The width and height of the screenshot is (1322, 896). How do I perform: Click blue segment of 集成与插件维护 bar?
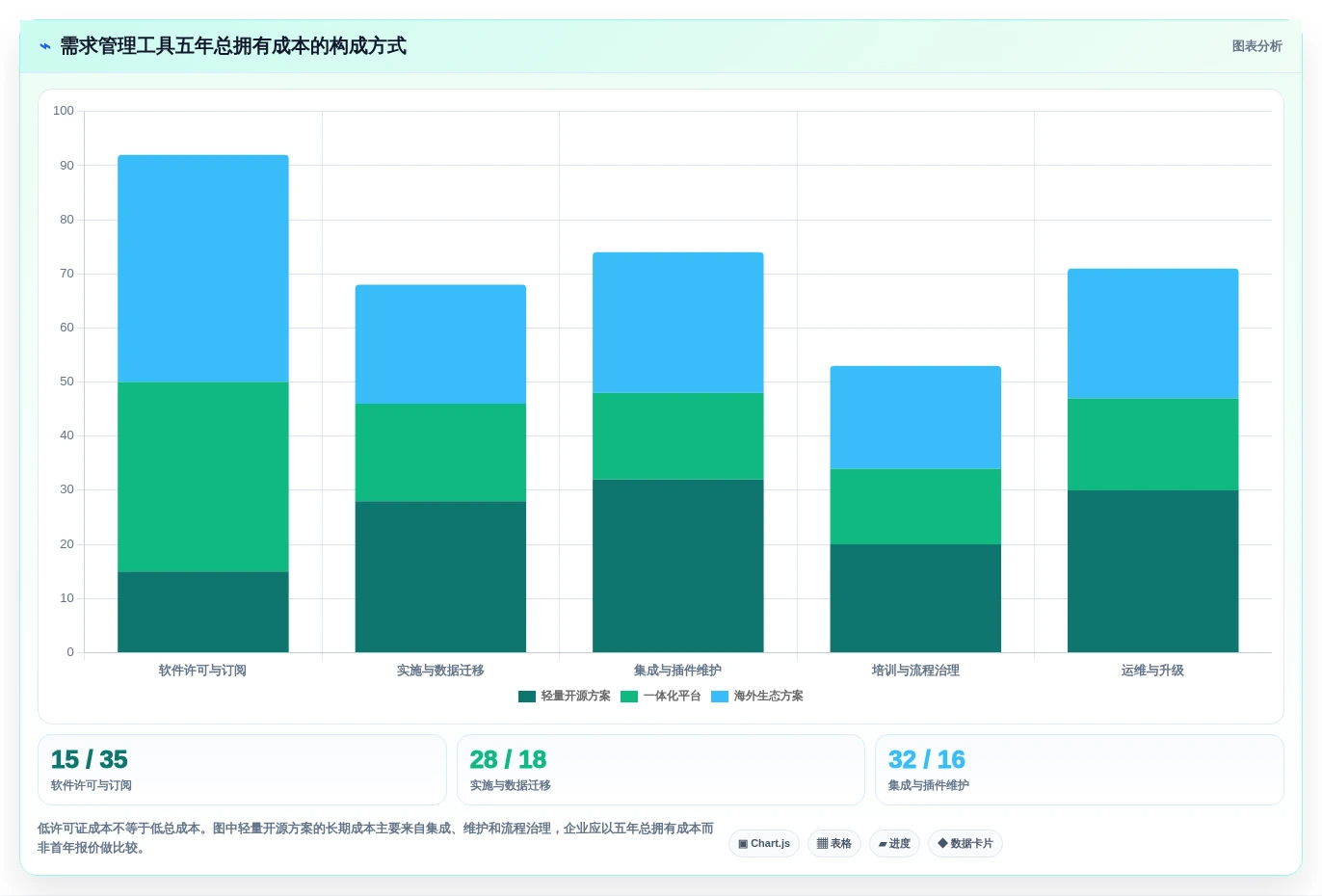(678, 323)
